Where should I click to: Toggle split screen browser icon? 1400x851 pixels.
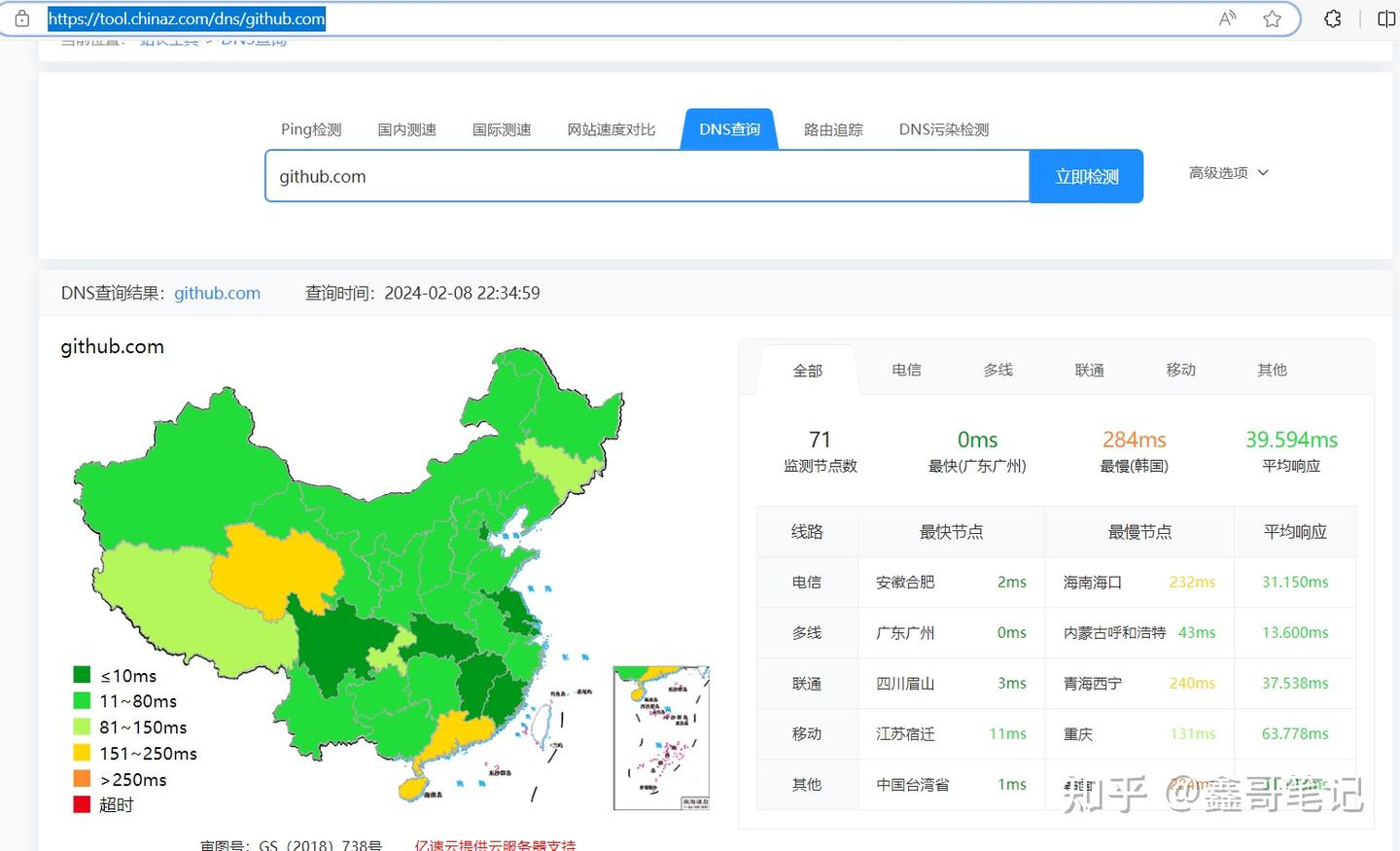click(x=1386, y=18)
